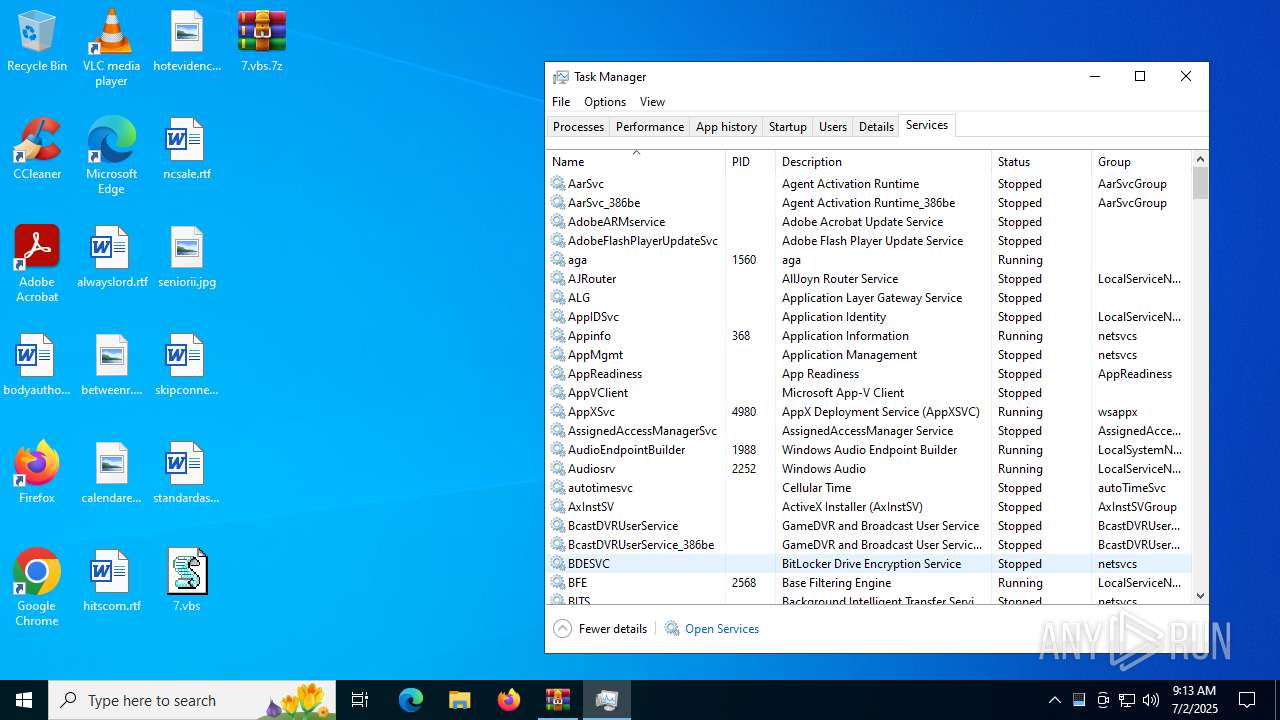The image size is (1280, 720).
Task: Open File Explorer from the taskbar
Action: (460, 700)
